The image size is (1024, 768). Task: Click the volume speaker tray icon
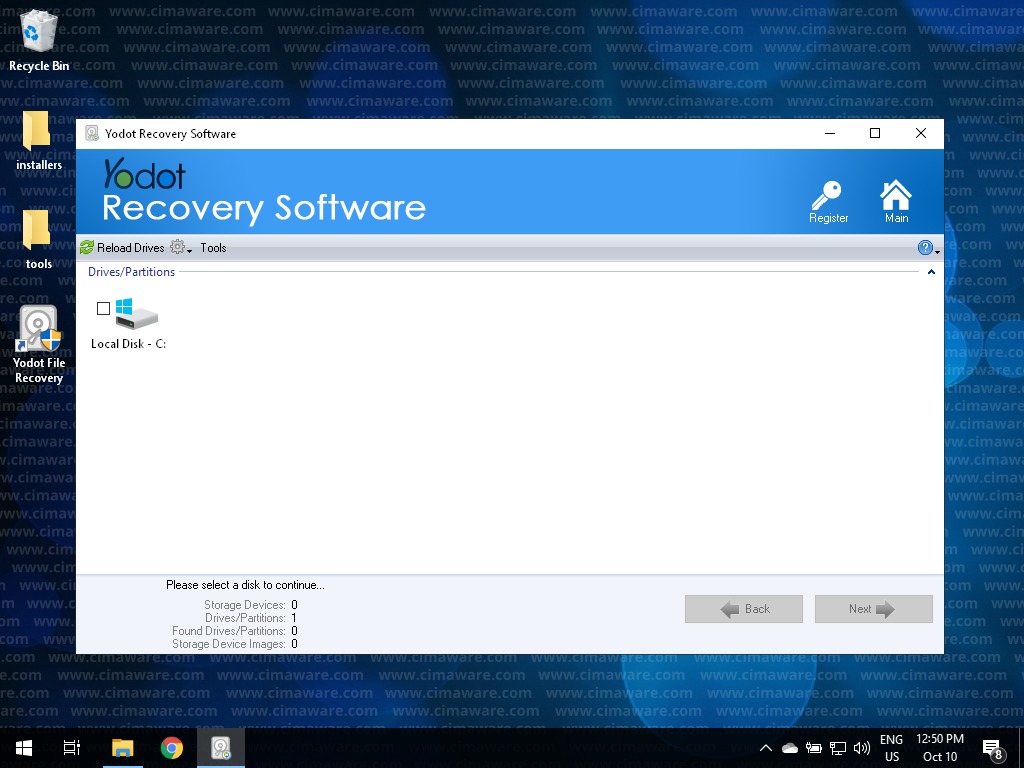(862, 748)
